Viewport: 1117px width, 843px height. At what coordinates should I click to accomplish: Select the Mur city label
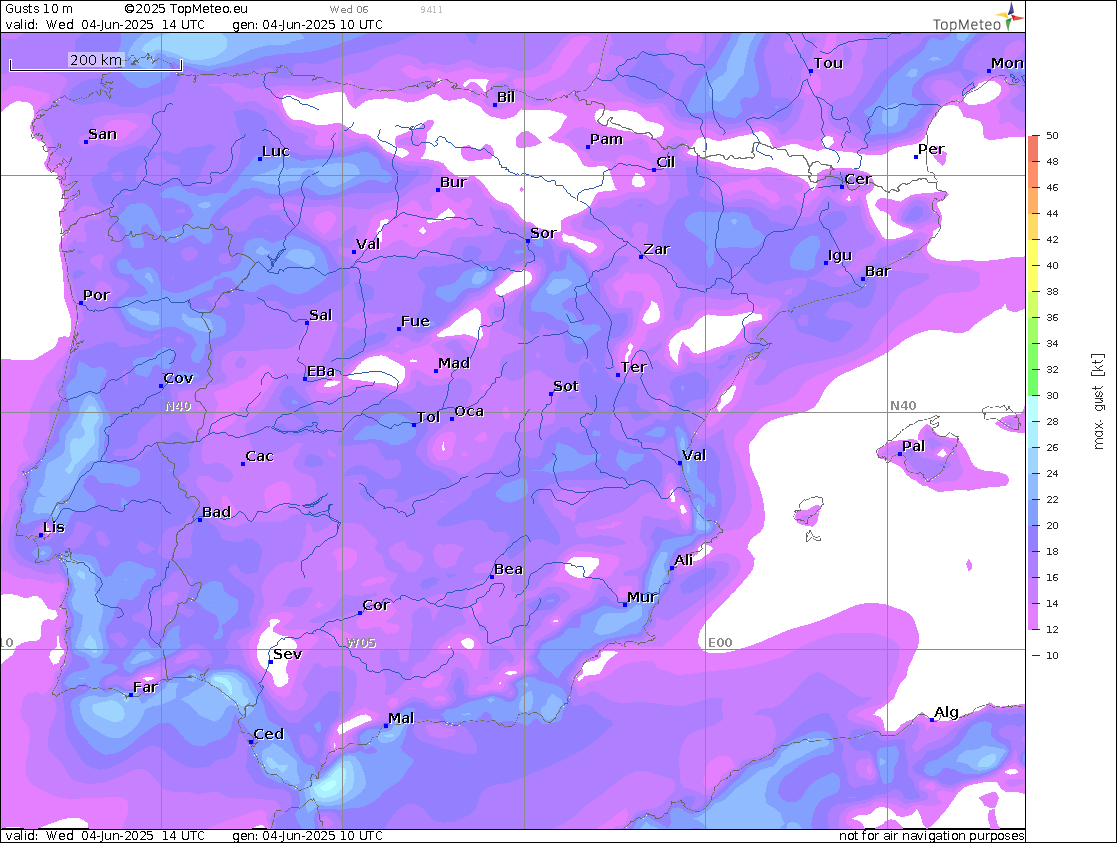(642, 596)
